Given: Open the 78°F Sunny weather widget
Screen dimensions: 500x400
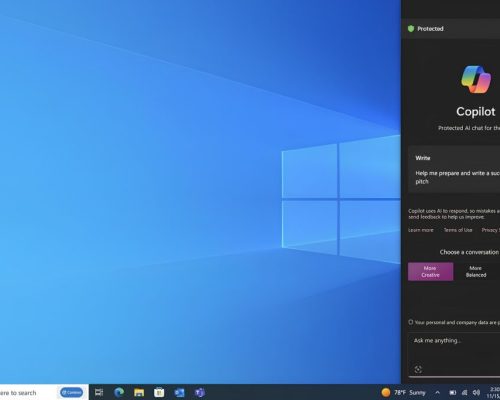Looking at the screenshot, I should click(404, 392).
